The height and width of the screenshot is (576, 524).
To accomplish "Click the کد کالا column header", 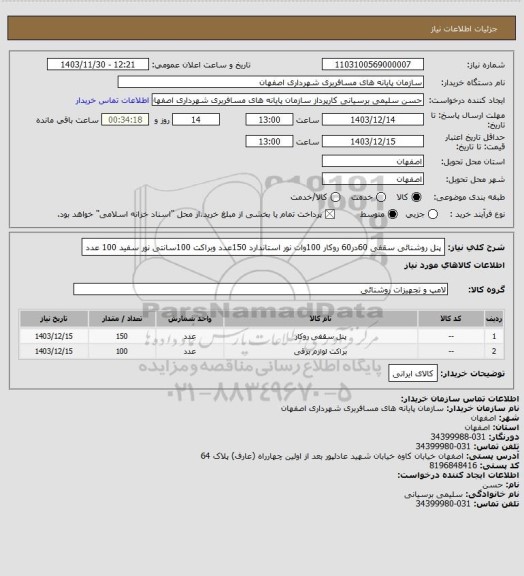I will (451, 319).
